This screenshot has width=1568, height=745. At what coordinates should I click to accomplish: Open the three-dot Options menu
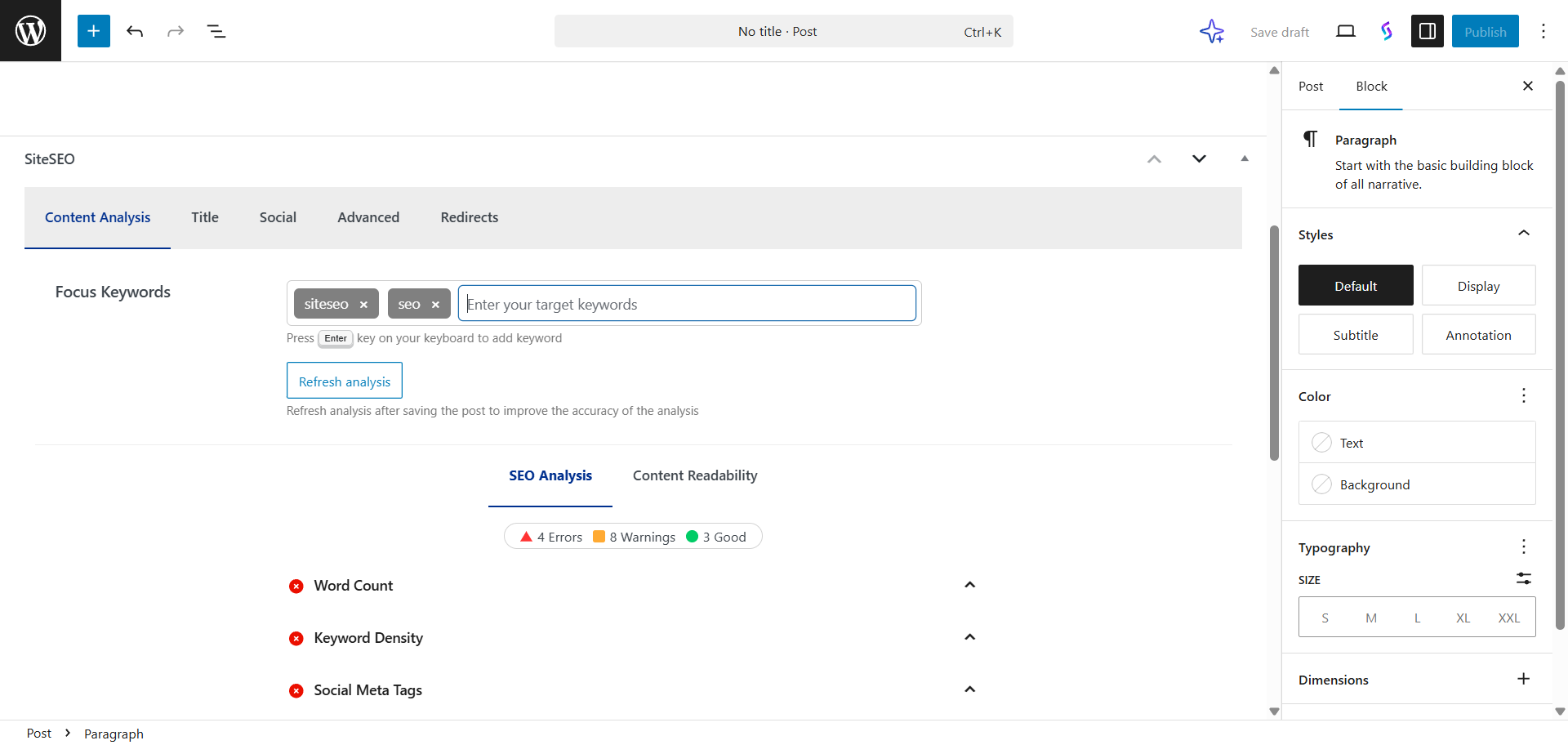pyautogui.click(x=1543, y=31)
